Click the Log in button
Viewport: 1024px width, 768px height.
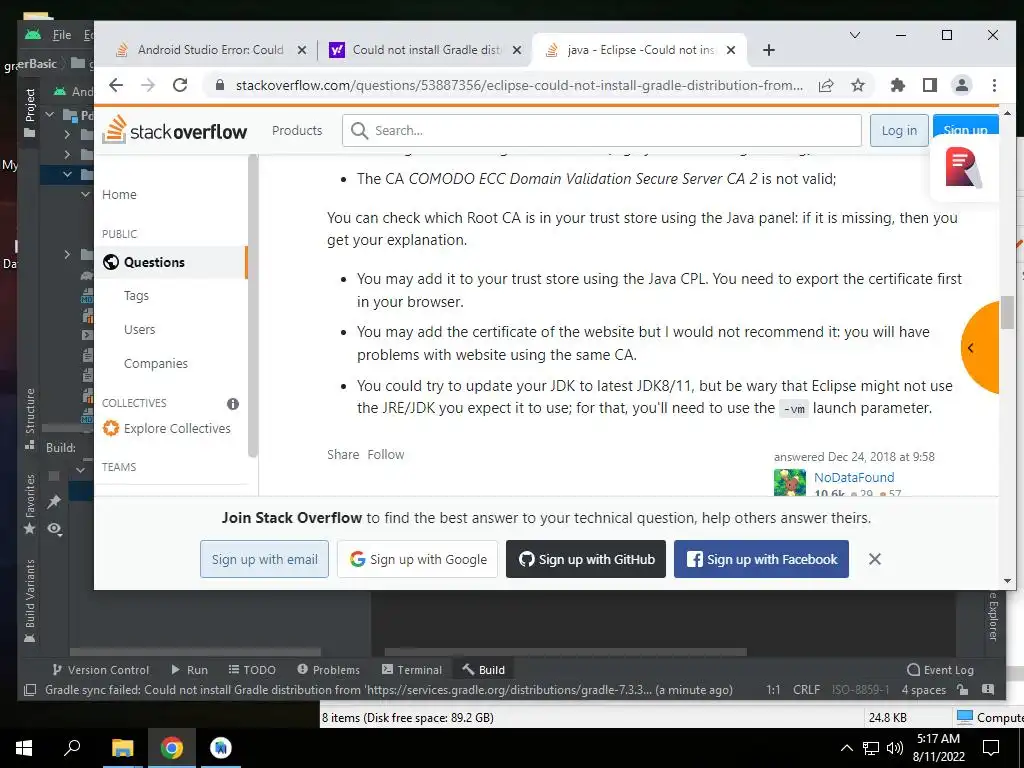click(x=899, y=130)
